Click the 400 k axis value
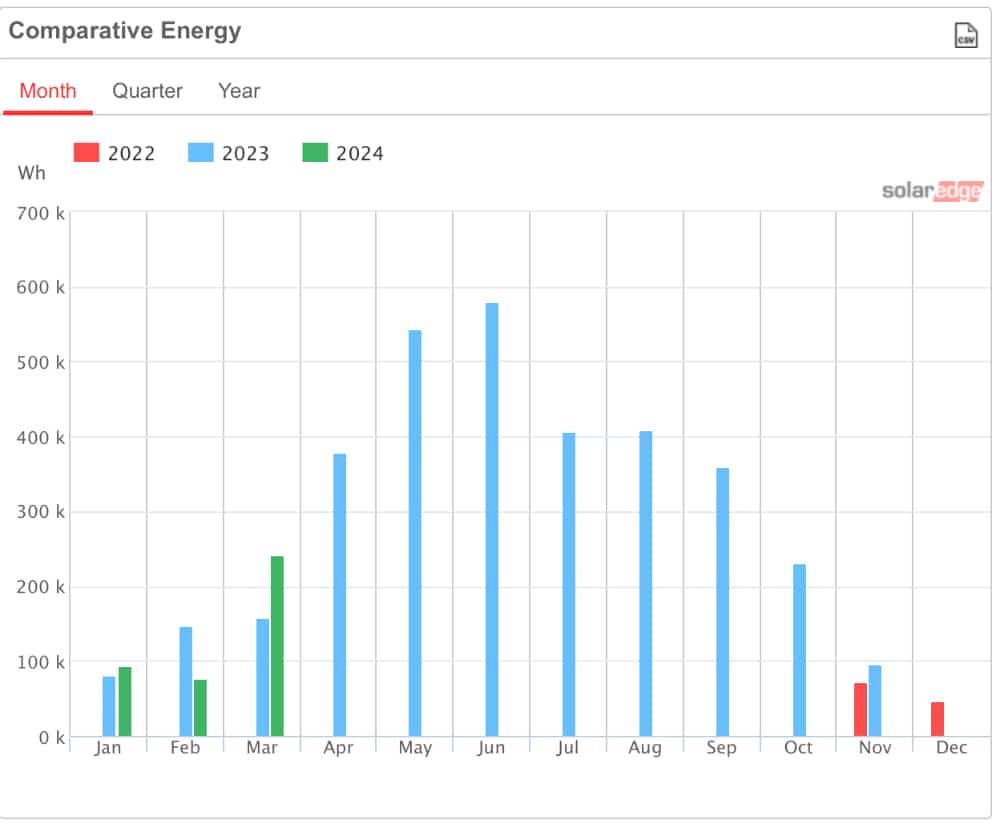Image resolution: width=1000 pixels, height=824 pixels. point(41,438)
